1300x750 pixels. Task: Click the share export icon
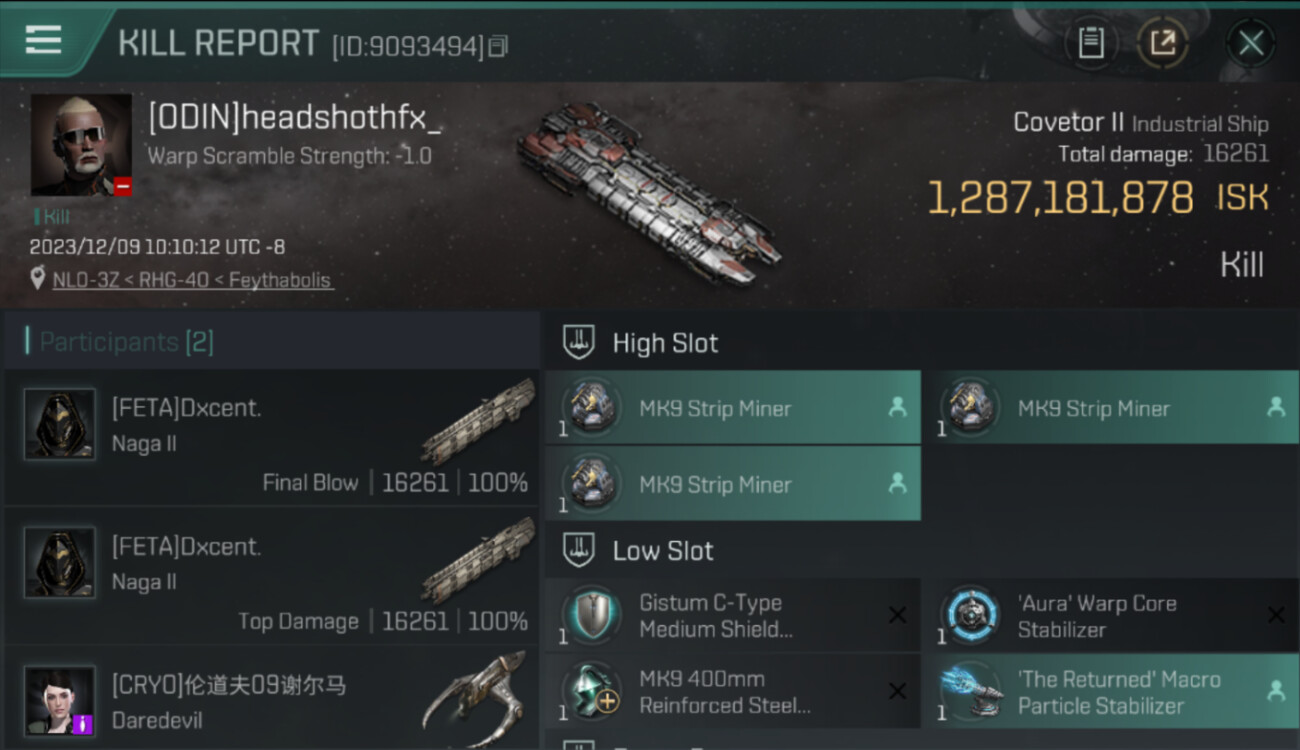coord(1163,43)
